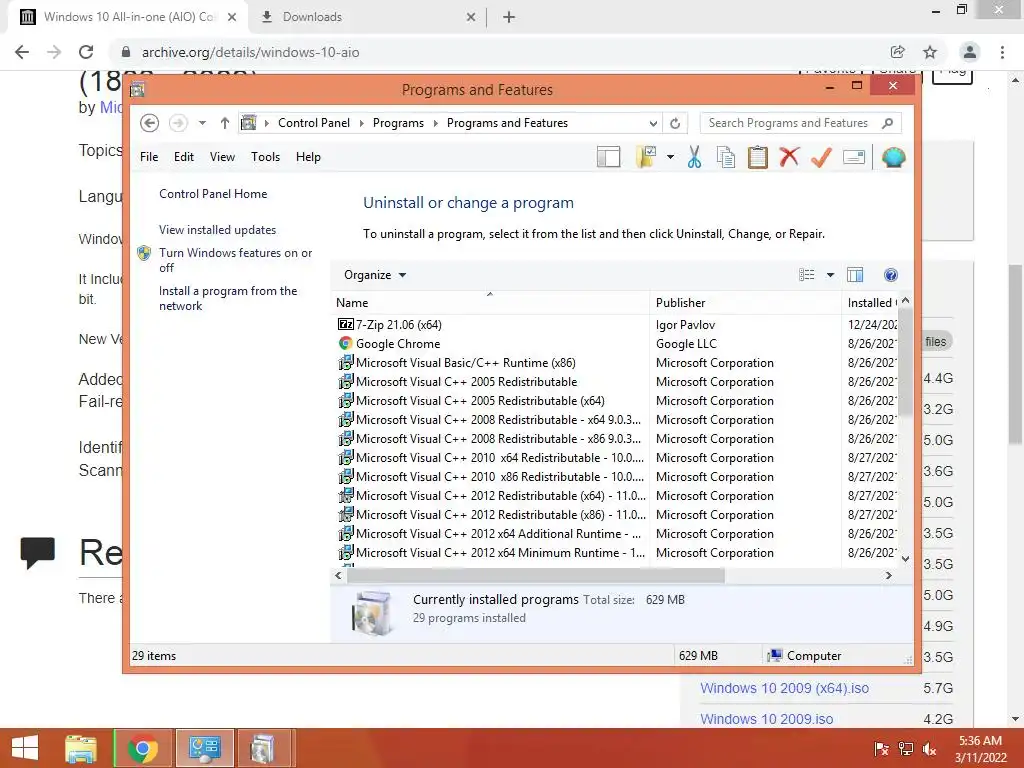The width and height of the screenshot is (1024, 768).
Task: Open the Organize dropdown
Action: [x=375, y=275]
